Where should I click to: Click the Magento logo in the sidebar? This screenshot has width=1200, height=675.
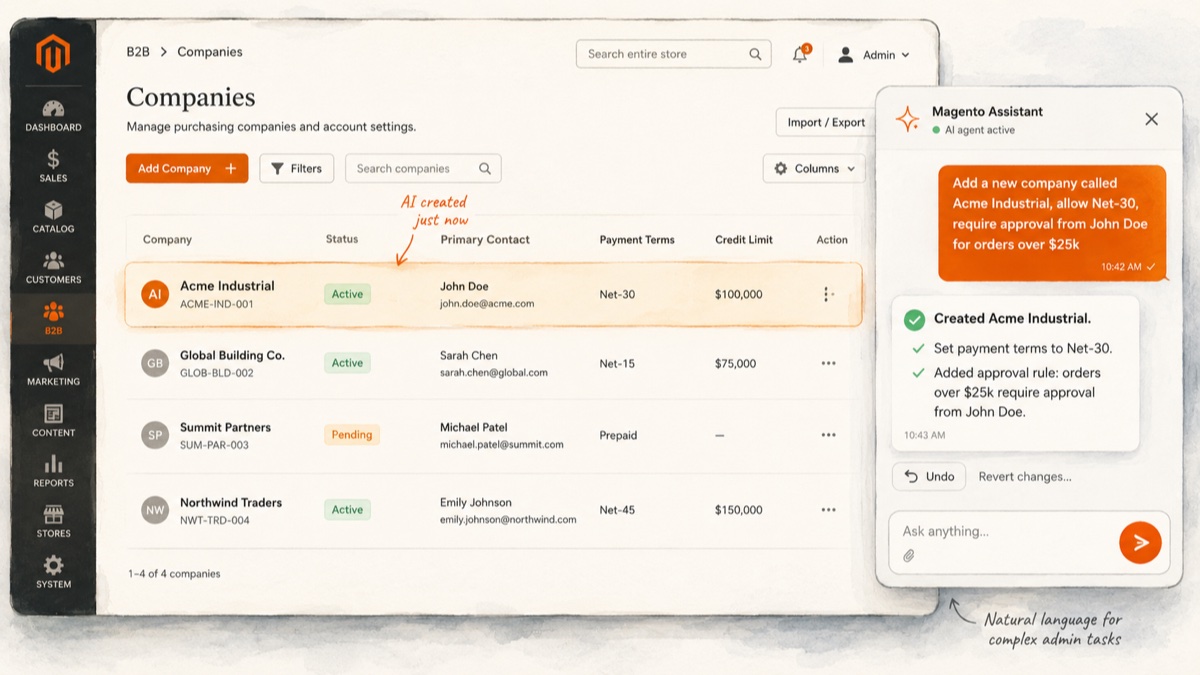tap(53, 54)
